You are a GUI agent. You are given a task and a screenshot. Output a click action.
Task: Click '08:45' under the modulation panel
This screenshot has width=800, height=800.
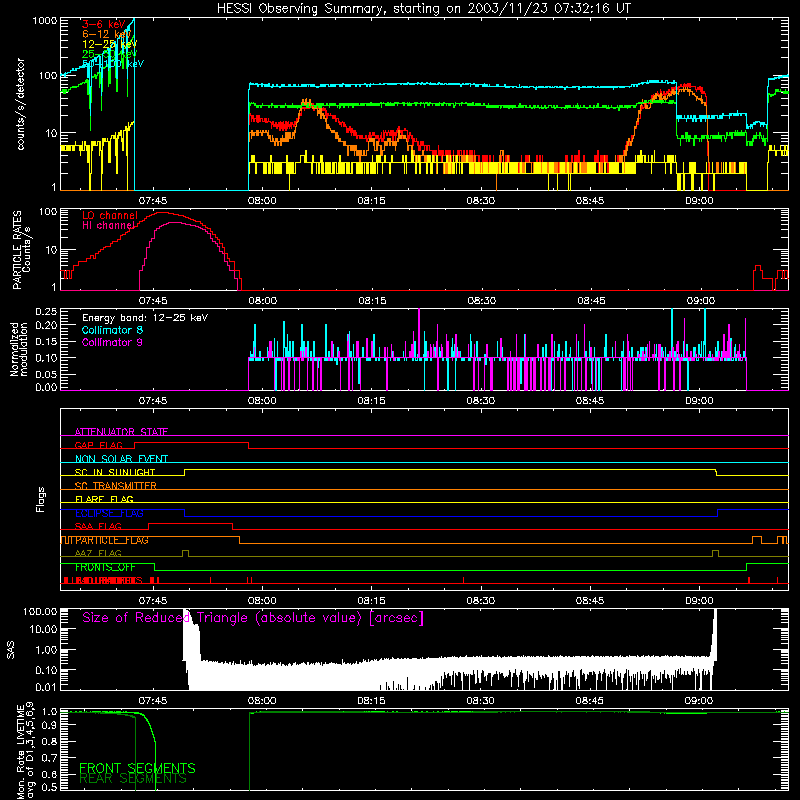click(x=590, y=401)
